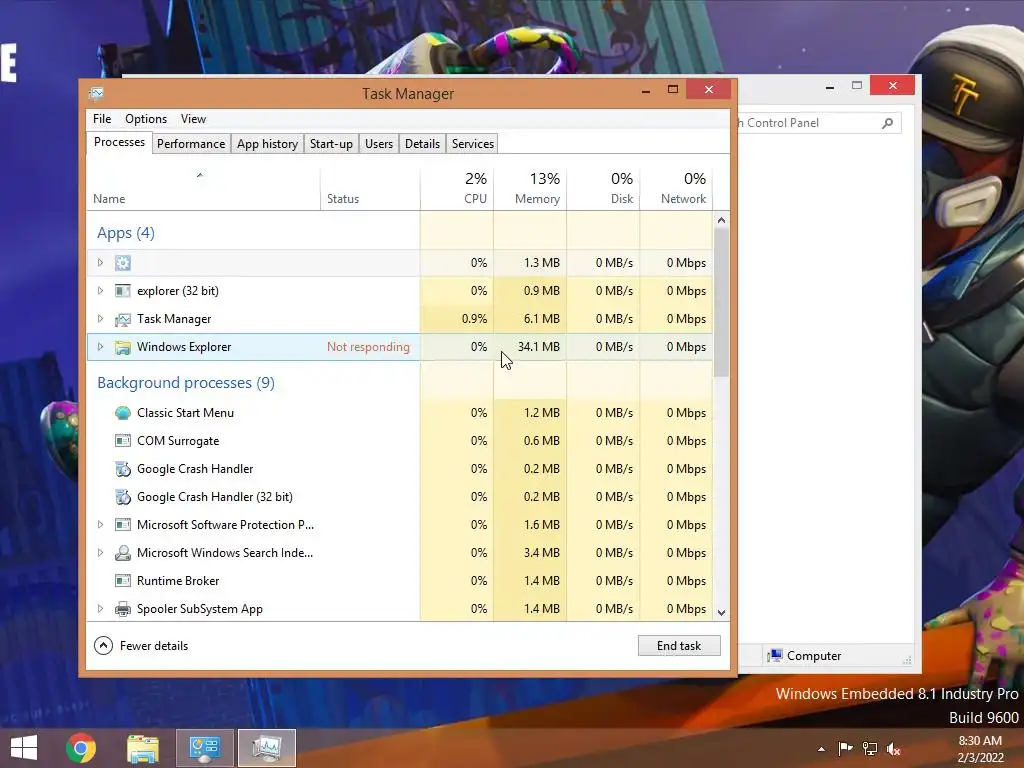
Task: Click the End task button
Action: (679, 646)
